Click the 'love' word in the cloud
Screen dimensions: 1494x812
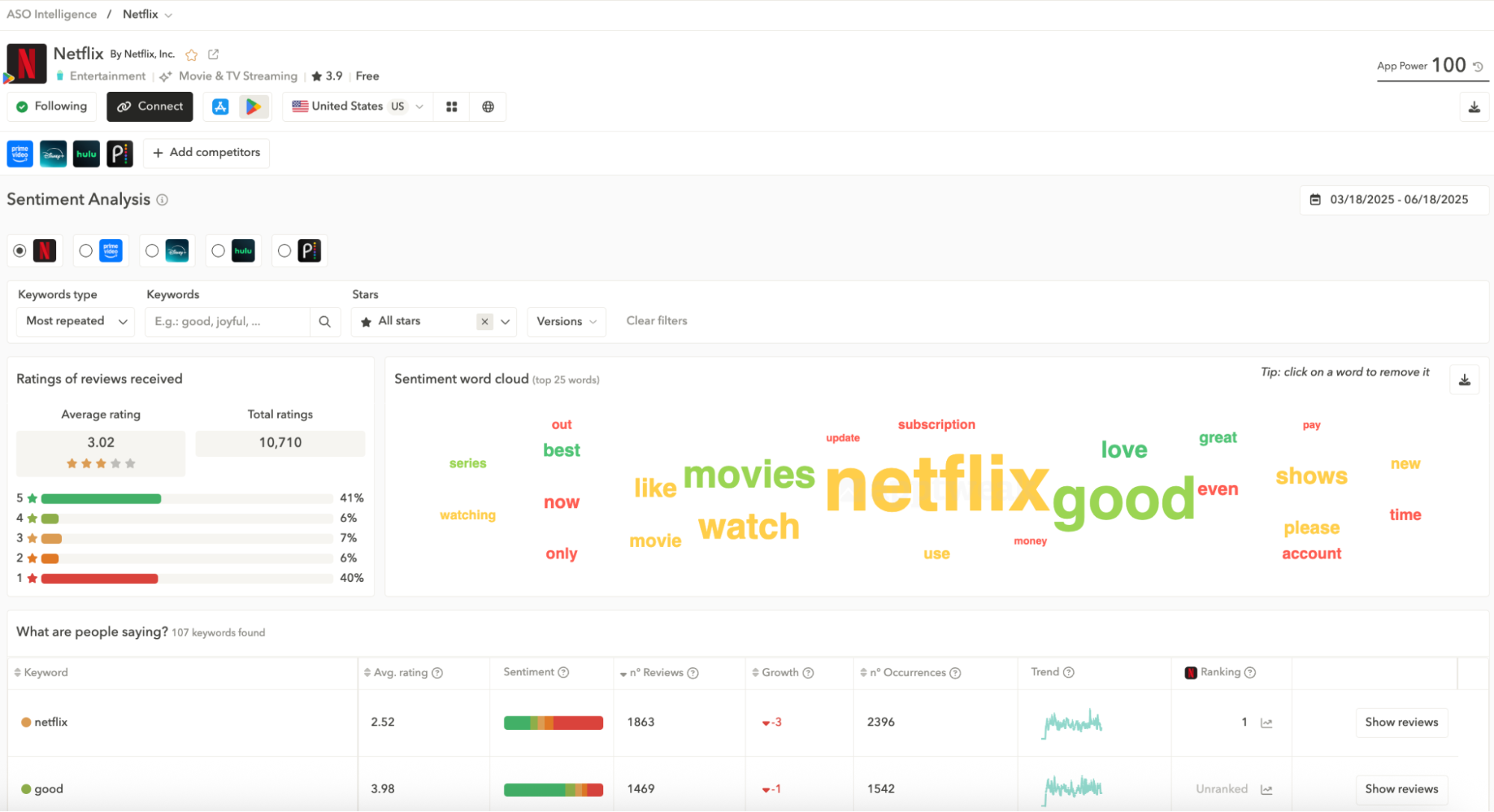1124,450
